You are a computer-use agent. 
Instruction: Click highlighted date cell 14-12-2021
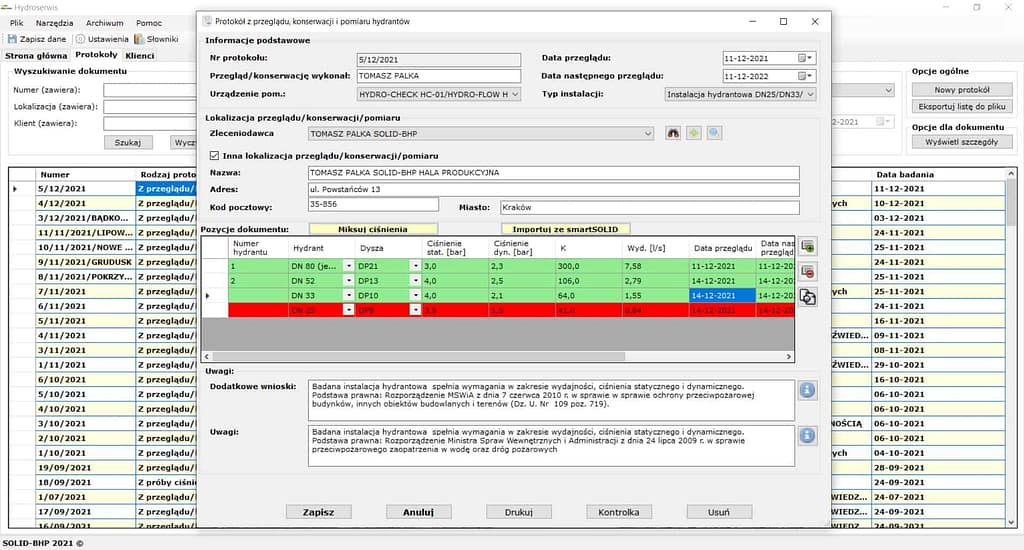(722, 296)
